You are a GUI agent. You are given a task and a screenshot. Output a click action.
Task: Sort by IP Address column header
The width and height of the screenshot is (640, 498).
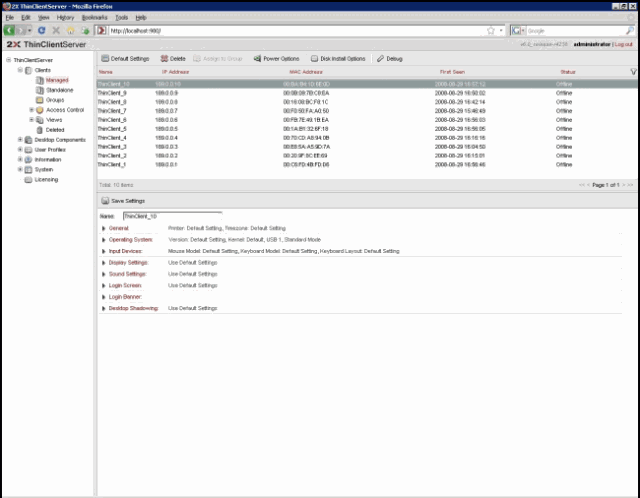(x=176, y=72)
